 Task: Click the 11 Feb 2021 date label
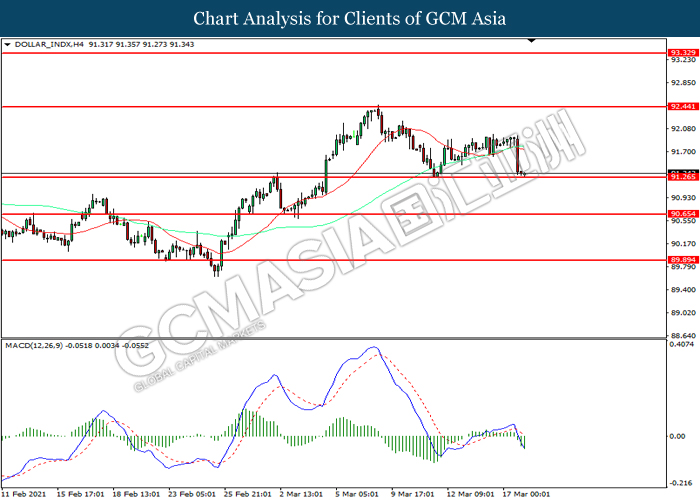pyautogui.click(x=23, y=494)
